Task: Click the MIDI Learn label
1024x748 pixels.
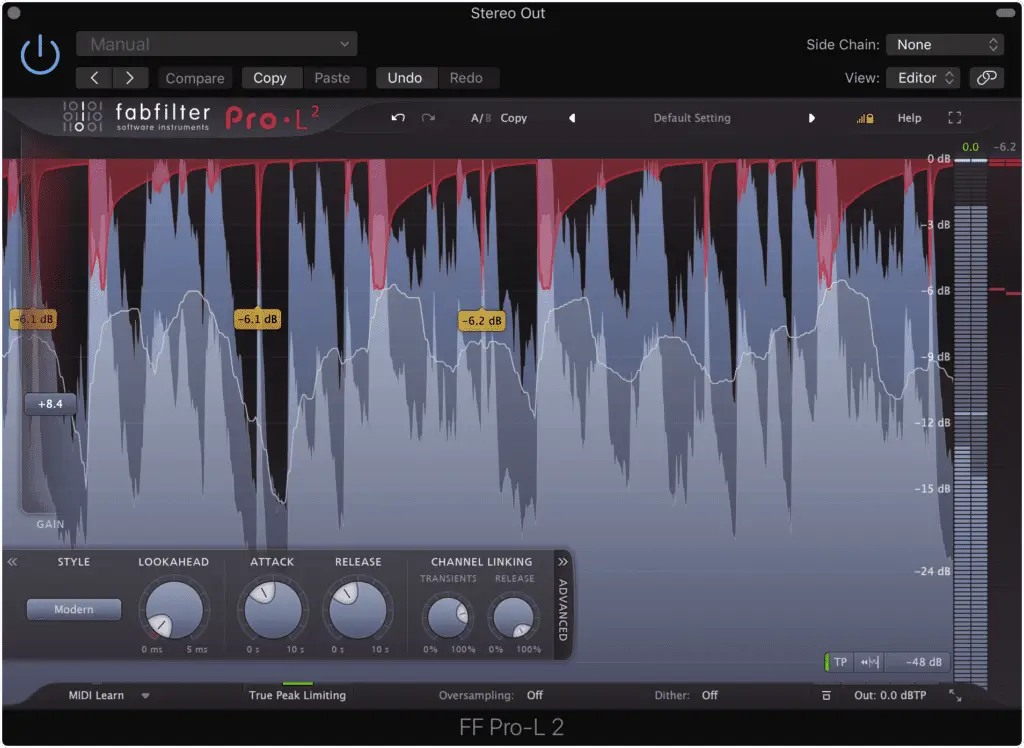Action: (x=96, y=696)
